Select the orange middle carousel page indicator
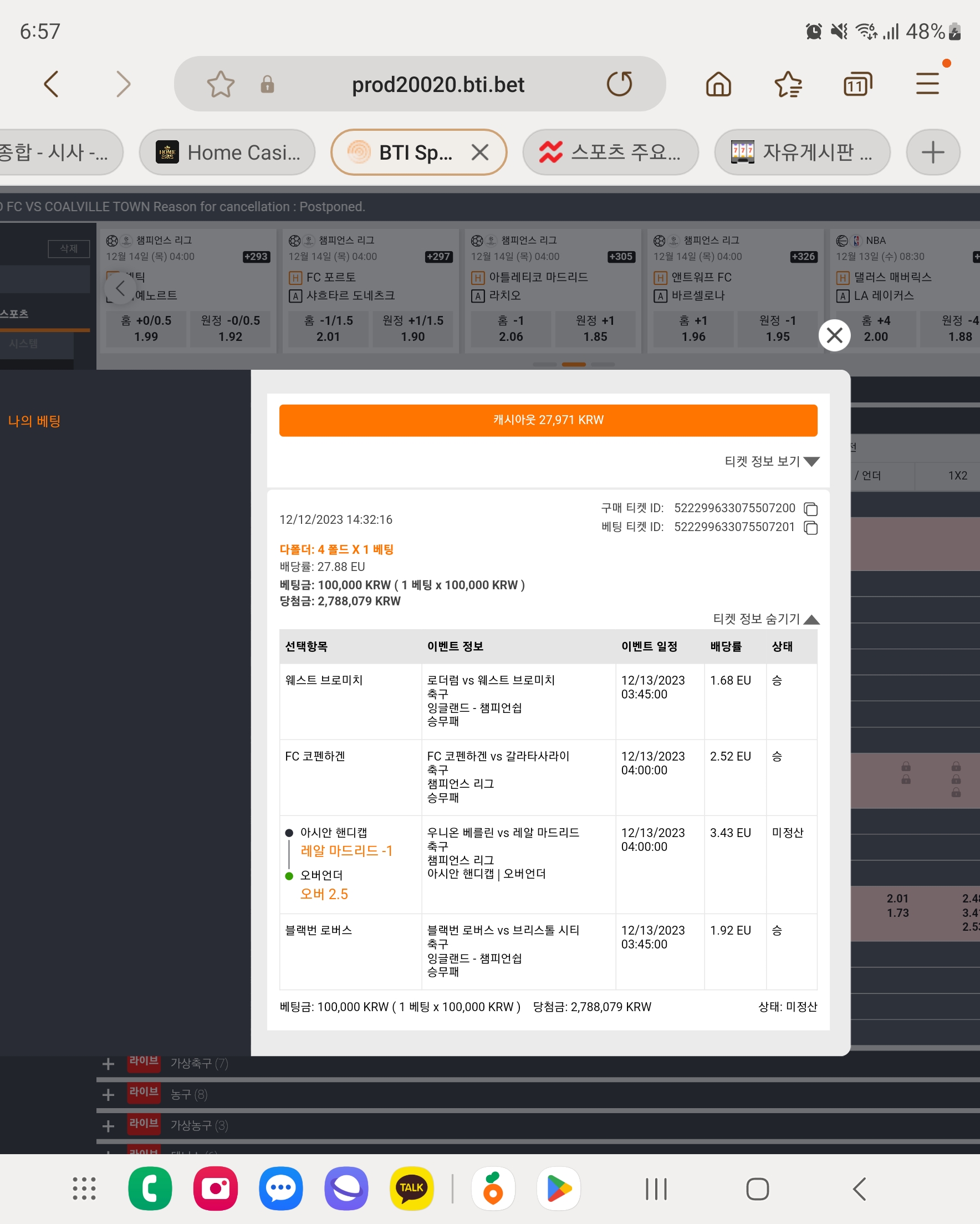The image size is (980, 1224). pos(574,364)
